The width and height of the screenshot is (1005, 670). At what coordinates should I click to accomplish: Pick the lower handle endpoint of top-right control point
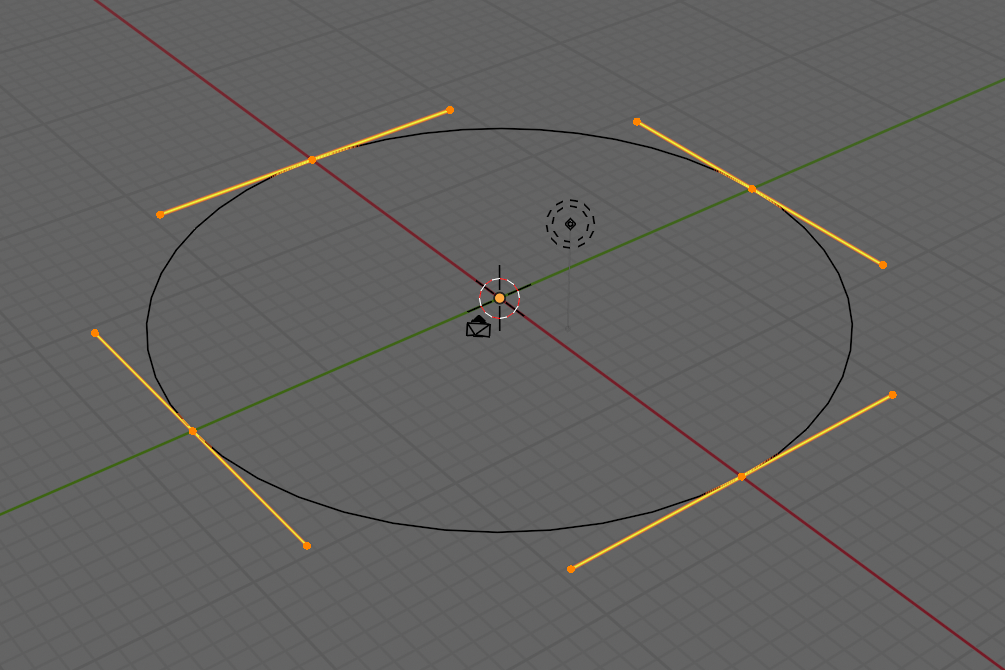click(882, 265)
